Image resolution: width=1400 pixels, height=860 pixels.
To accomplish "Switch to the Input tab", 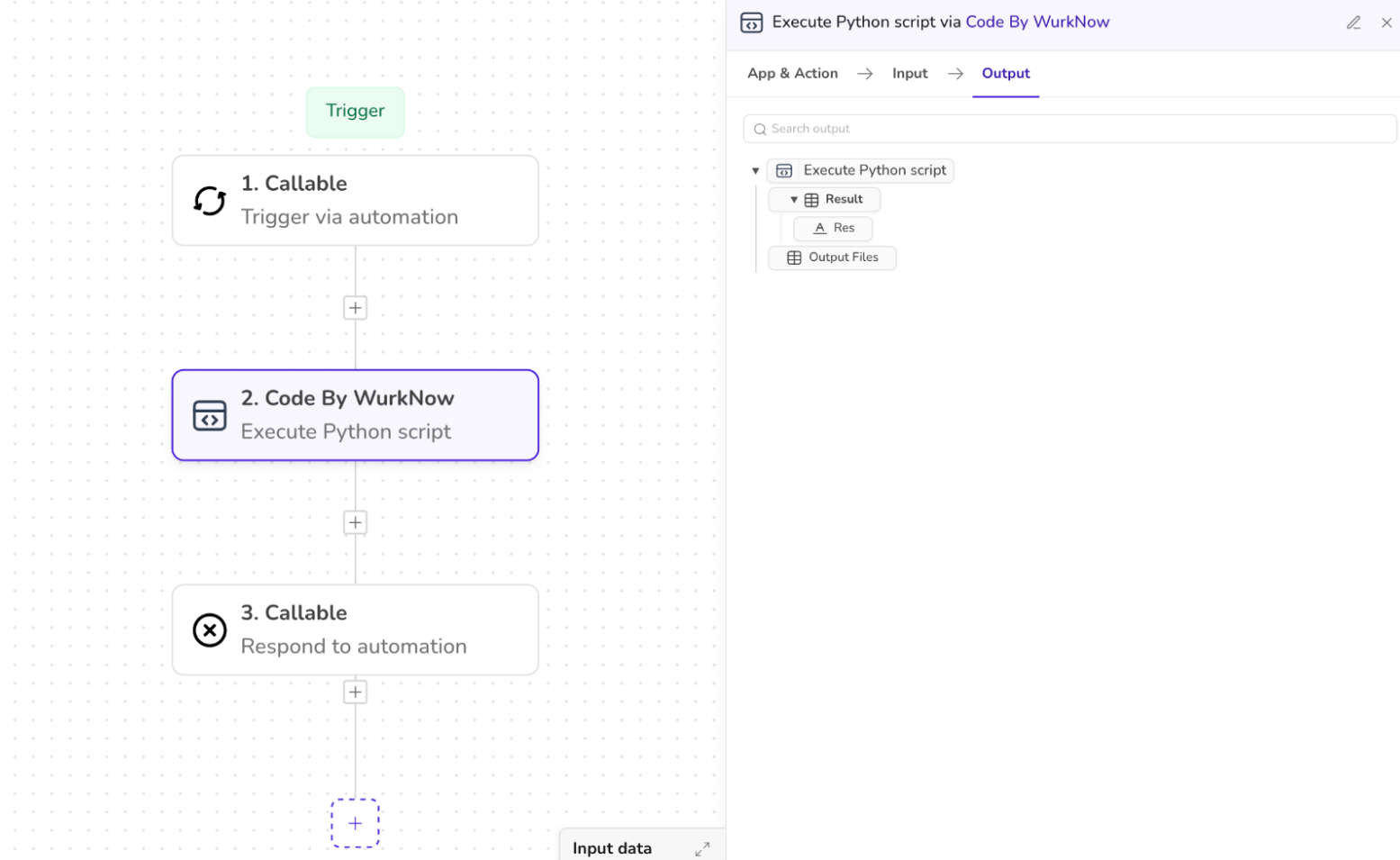I will coord(909,74).
